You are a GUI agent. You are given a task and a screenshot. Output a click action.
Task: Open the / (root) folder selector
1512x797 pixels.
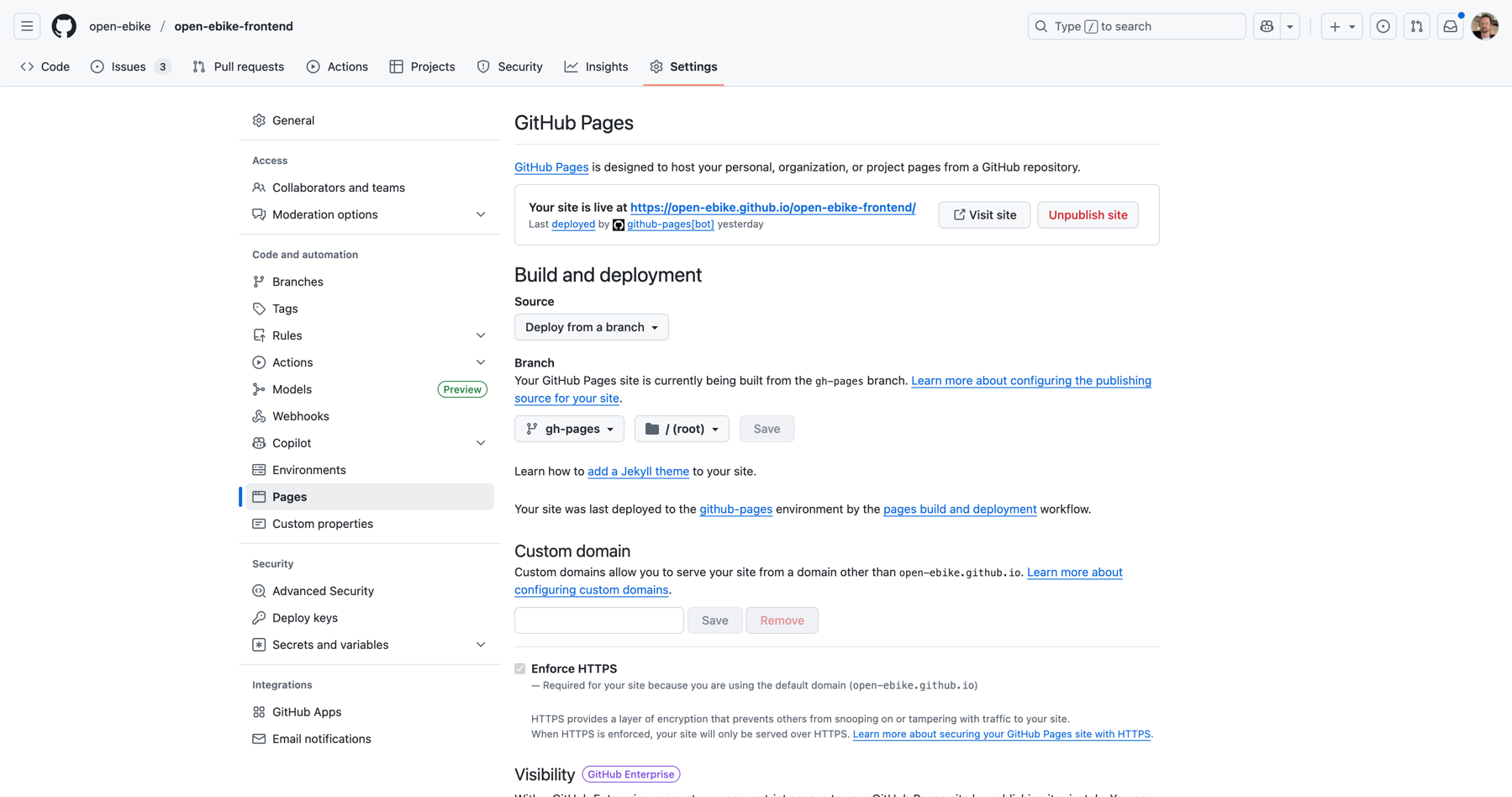click(682, 429)
